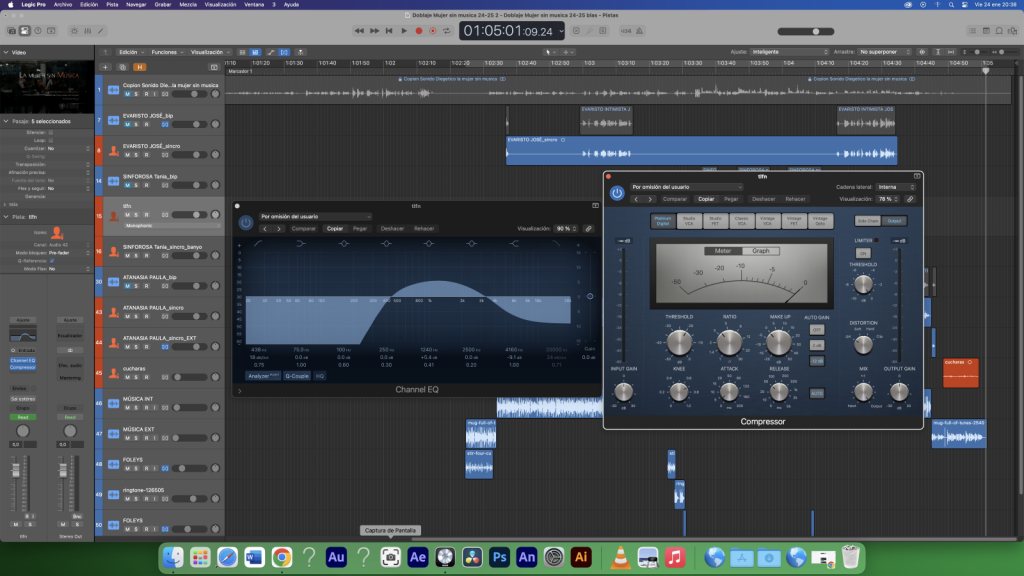
Task: Select the low shelf band icon in Channel EQ
Action: (x=299, y=243)
